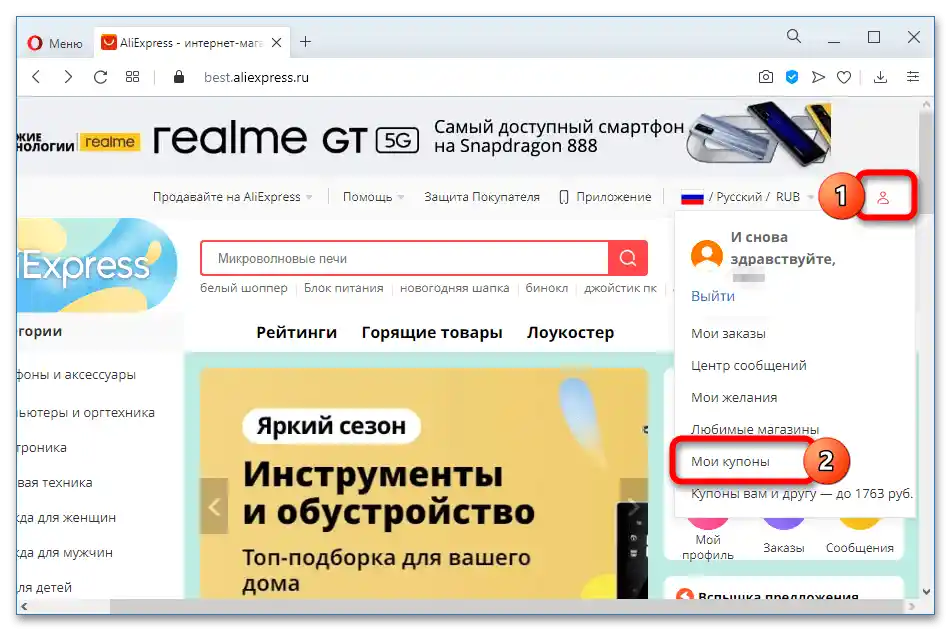This screenshot has width=951, height=631.
Task: Open category ending 'да для мужчин'
Action: [65, 553]
